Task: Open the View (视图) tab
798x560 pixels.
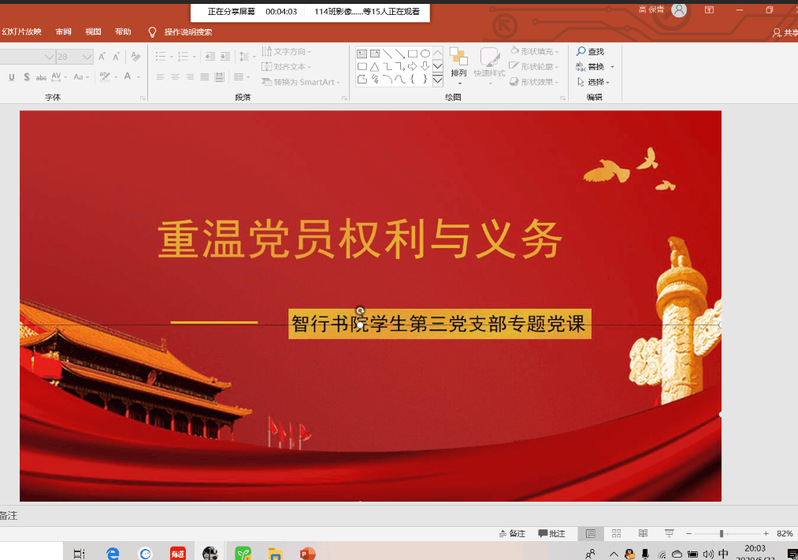Action: [93, 32]
